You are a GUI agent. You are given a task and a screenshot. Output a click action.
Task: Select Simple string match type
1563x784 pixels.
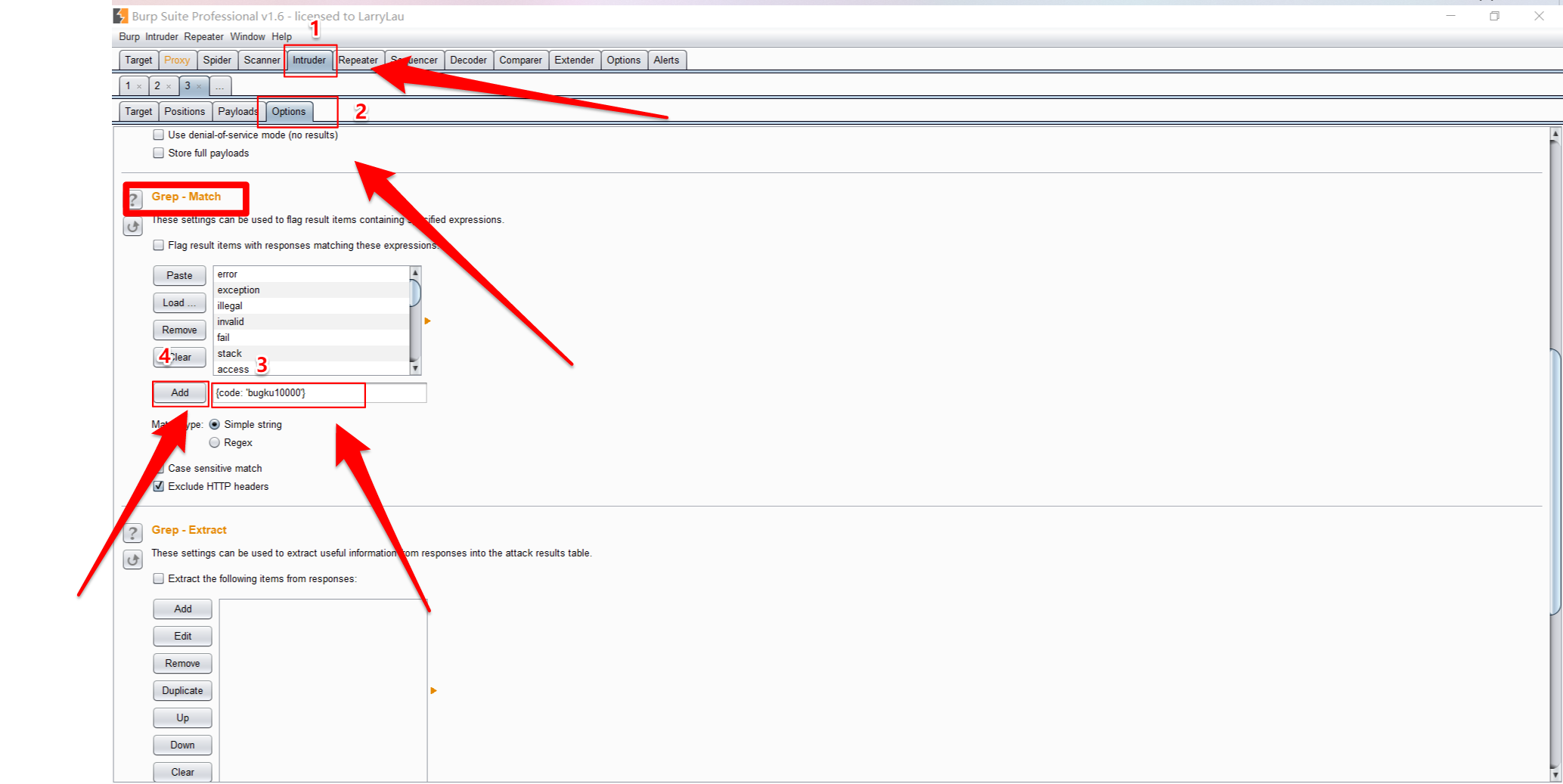215,425
